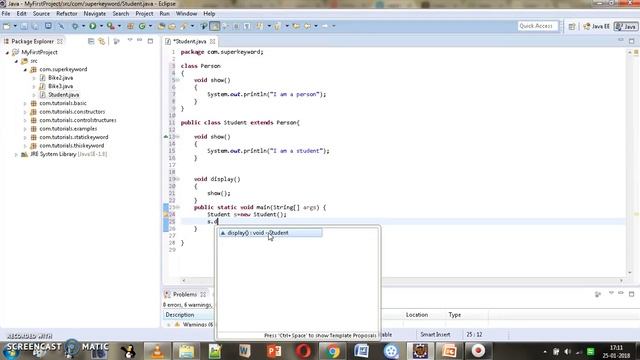
Task: Click the Run External Tools icon
Action: coord(111,26)
